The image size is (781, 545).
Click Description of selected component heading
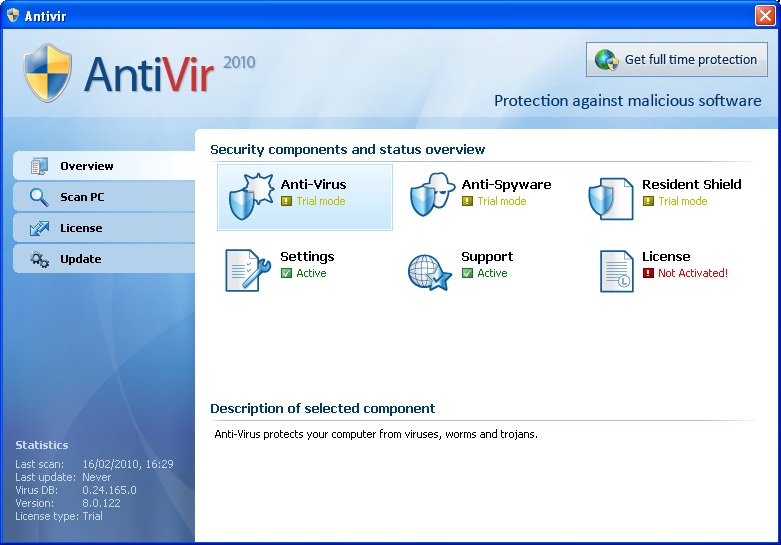click(322, 409)
